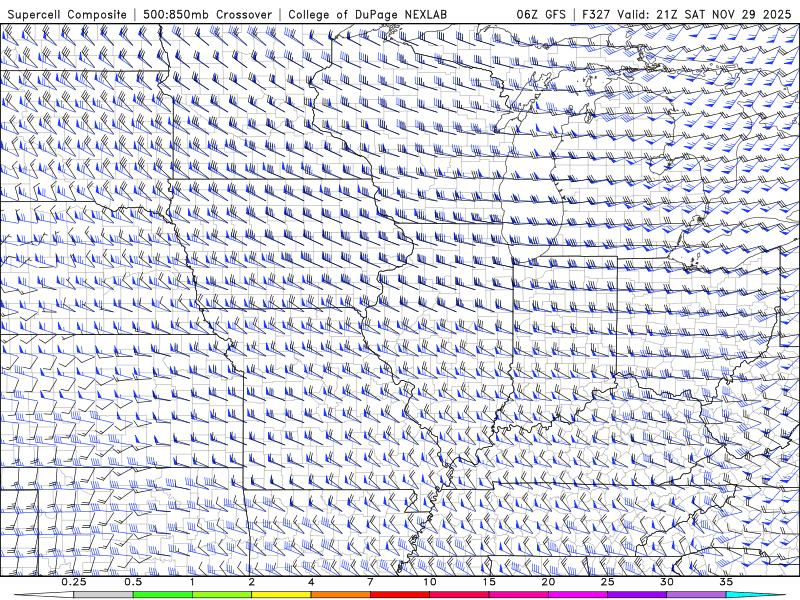This screenshot has width=800, height=600.
Task: Click the legend value 1
Action: [192, 582]
